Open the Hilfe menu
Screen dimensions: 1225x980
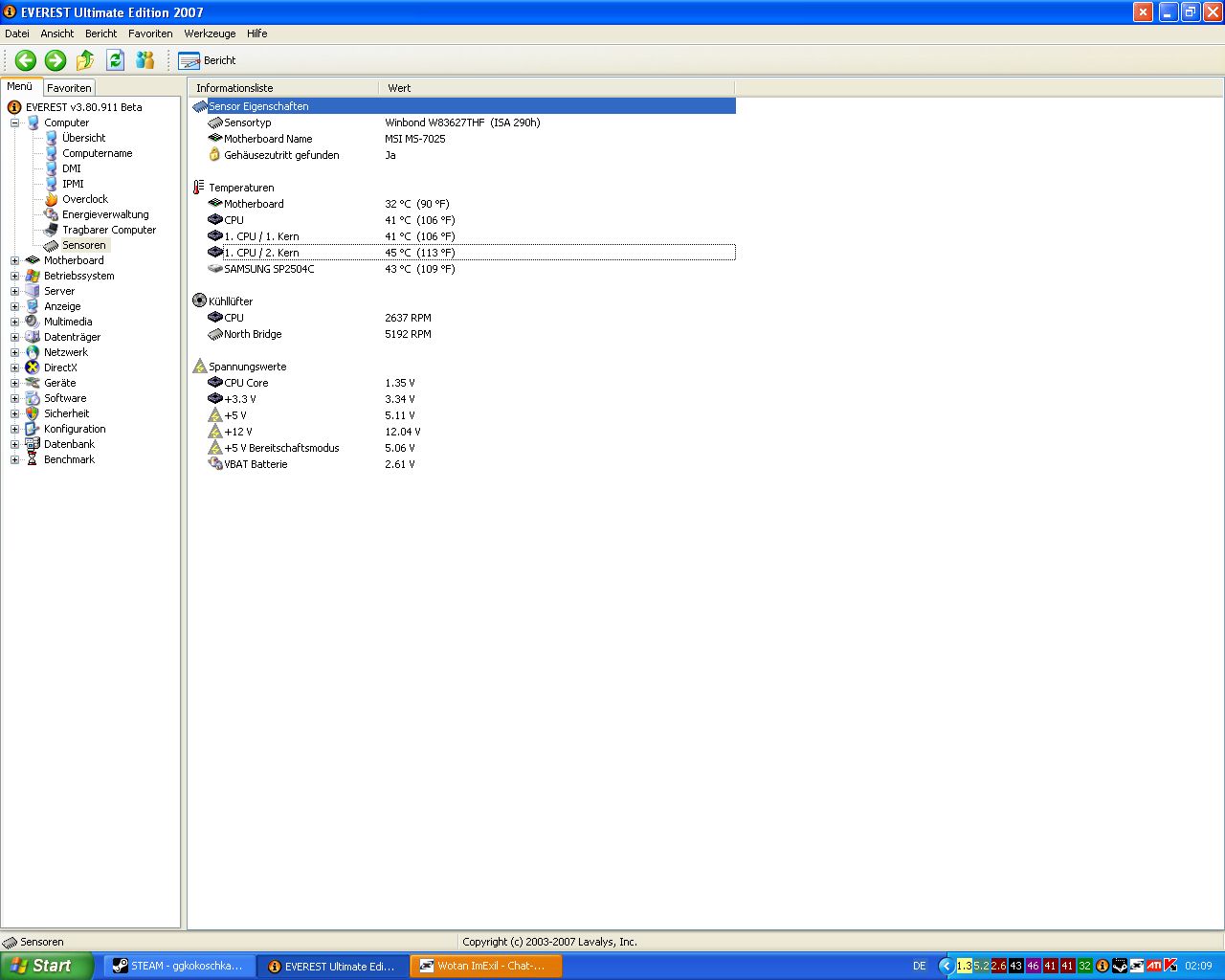[x=257, y=33]
